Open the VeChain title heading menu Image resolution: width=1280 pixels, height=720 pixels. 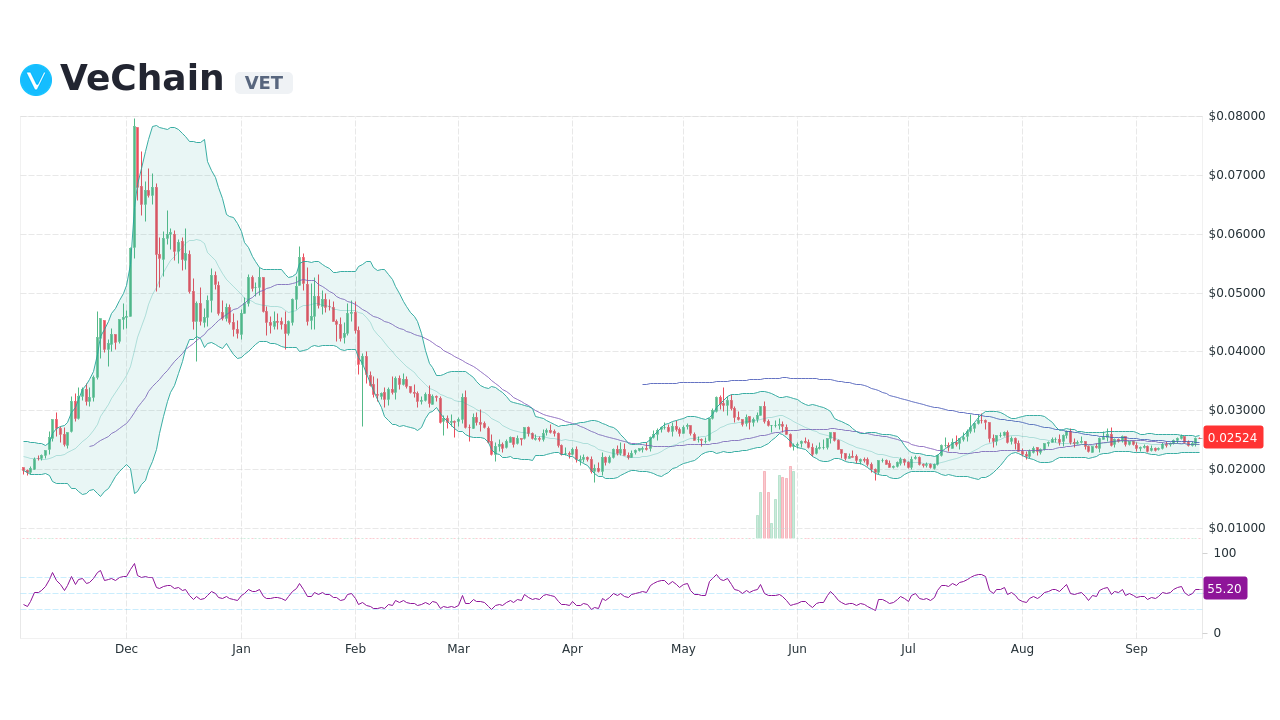[142, 77]
